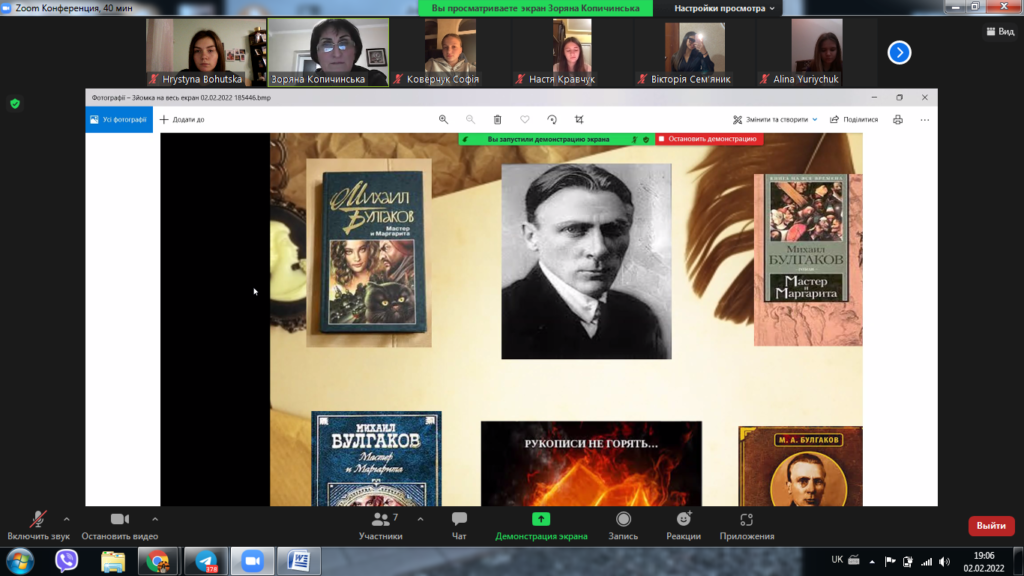This screenshot has width=1024, height=576.
Task: Stop video with Остановить видео
Action: (120, 526)
